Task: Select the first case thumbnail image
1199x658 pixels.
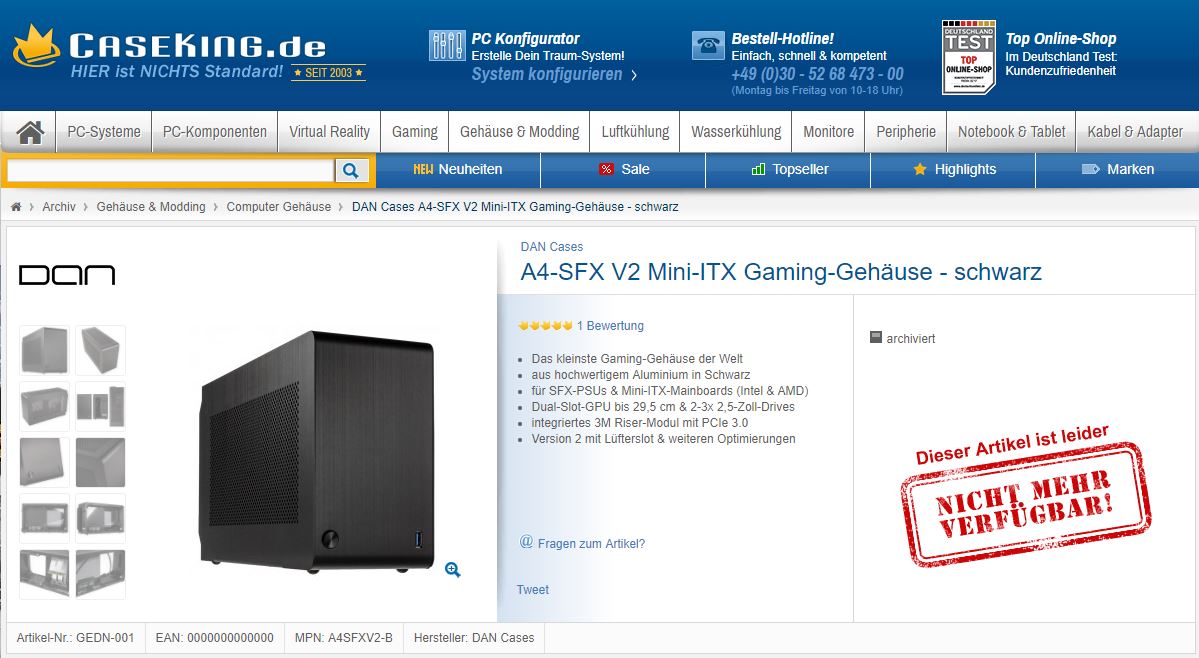Action: coord(44,350)
